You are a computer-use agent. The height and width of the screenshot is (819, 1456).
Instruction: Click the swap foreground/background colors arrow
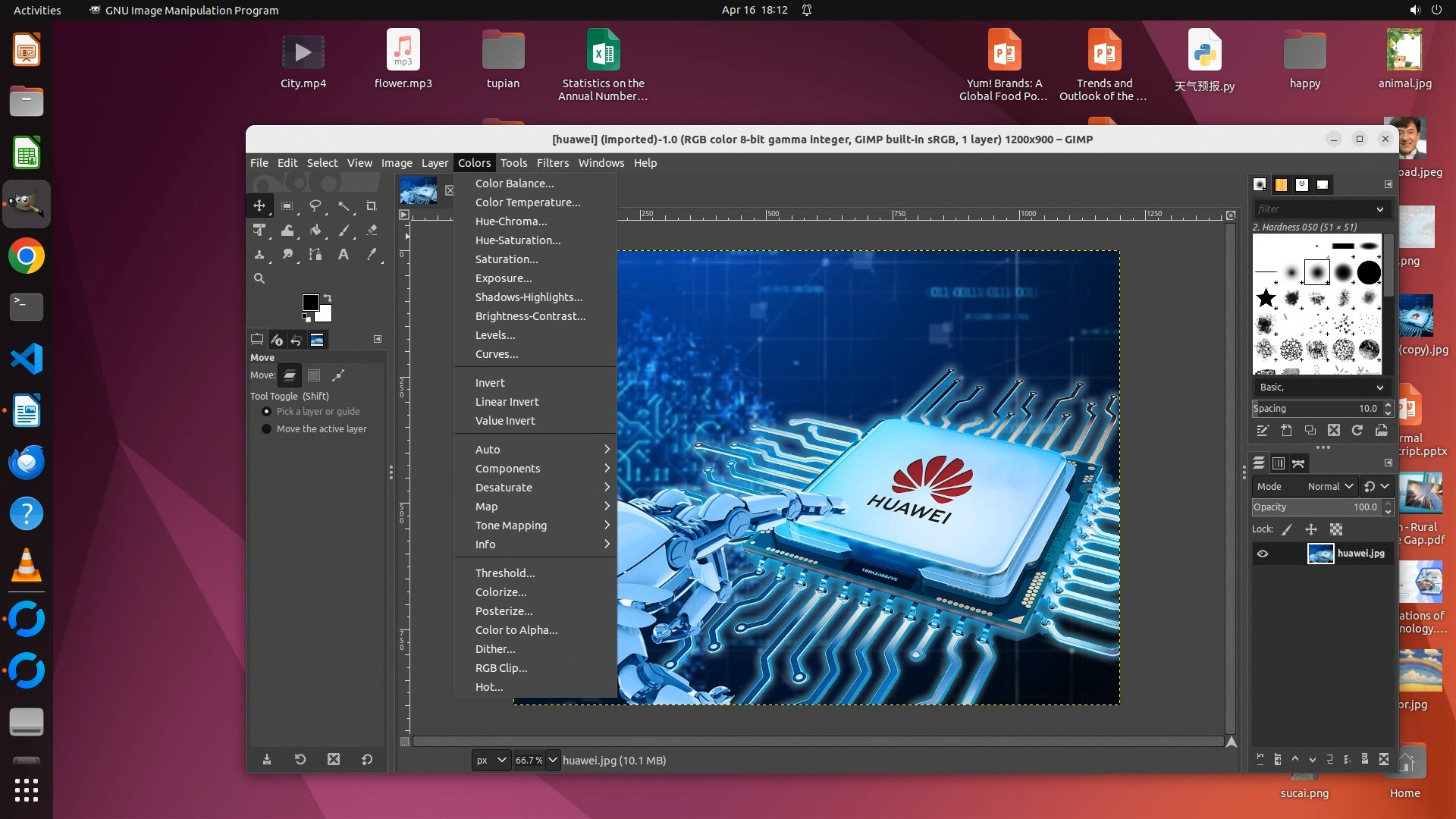(x=328, y=297)
